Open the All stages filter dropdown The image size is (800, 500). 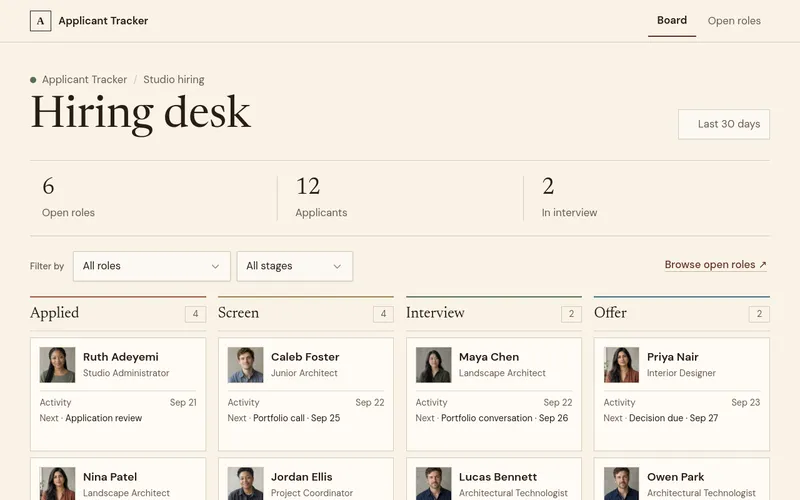tap(294, 266)
